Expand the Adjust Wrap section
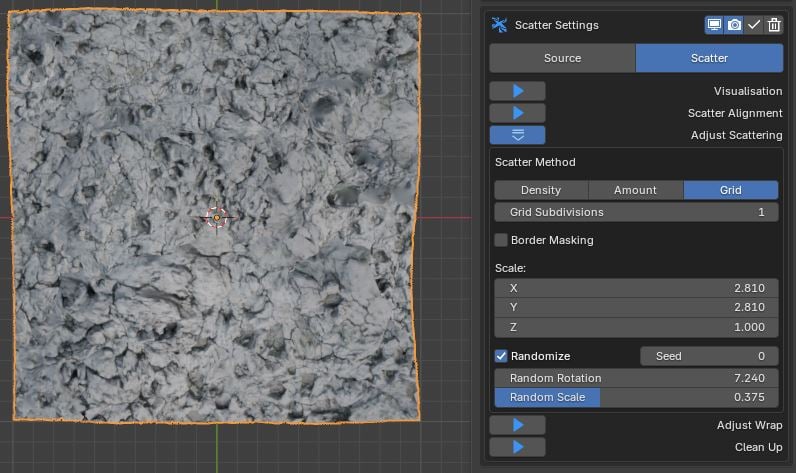Image resolution: width=796 pixels, height=473 pixels. pyautogui.click(x=517, y=425)
